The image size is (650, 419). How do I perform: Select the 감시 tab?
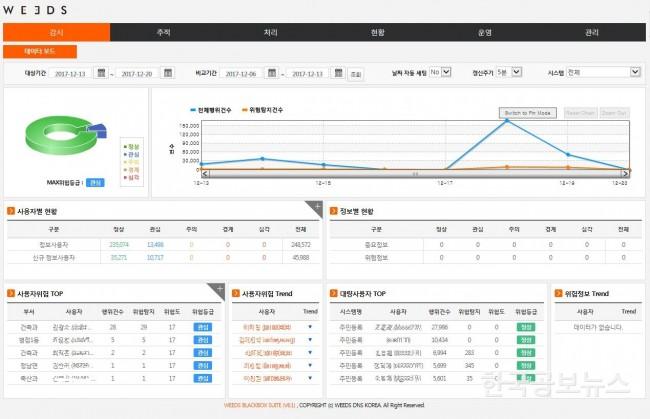[x=56, y=32]
